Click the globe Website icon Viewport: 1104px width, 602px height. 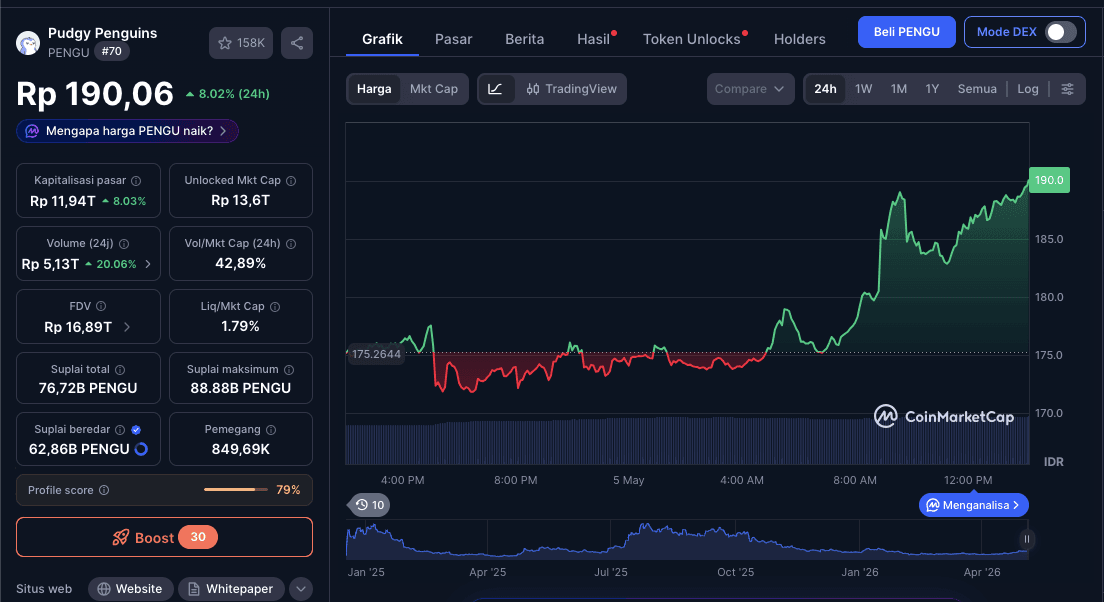(x=104, y=589)
